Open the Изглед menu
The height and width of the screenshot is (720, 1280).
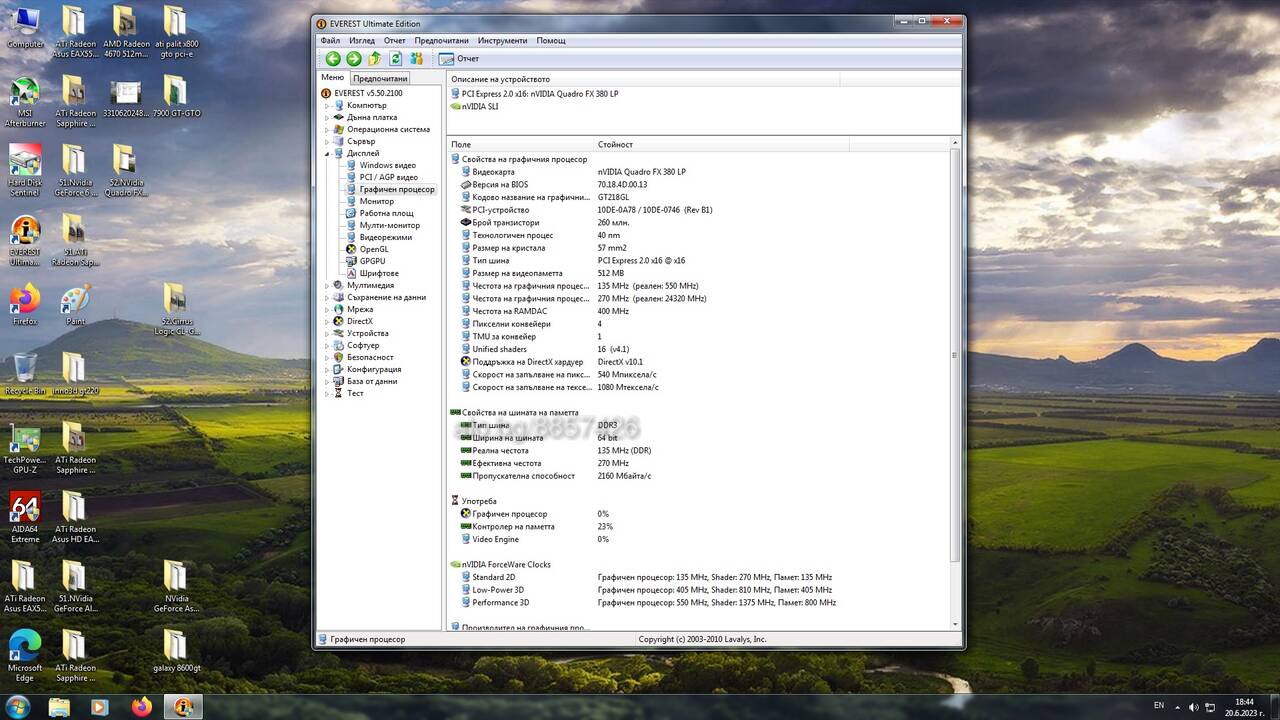click(362, 41)
